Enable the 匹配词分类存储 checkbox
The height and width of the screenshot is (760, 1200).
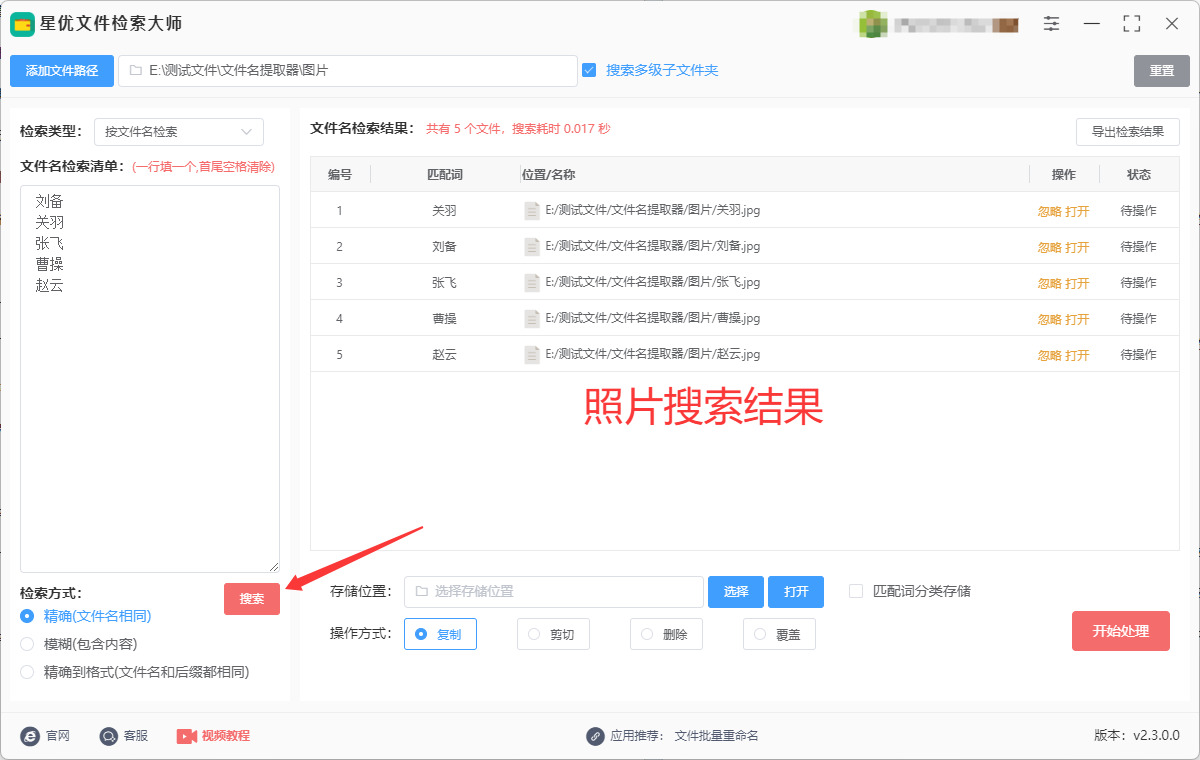(856, 591)
